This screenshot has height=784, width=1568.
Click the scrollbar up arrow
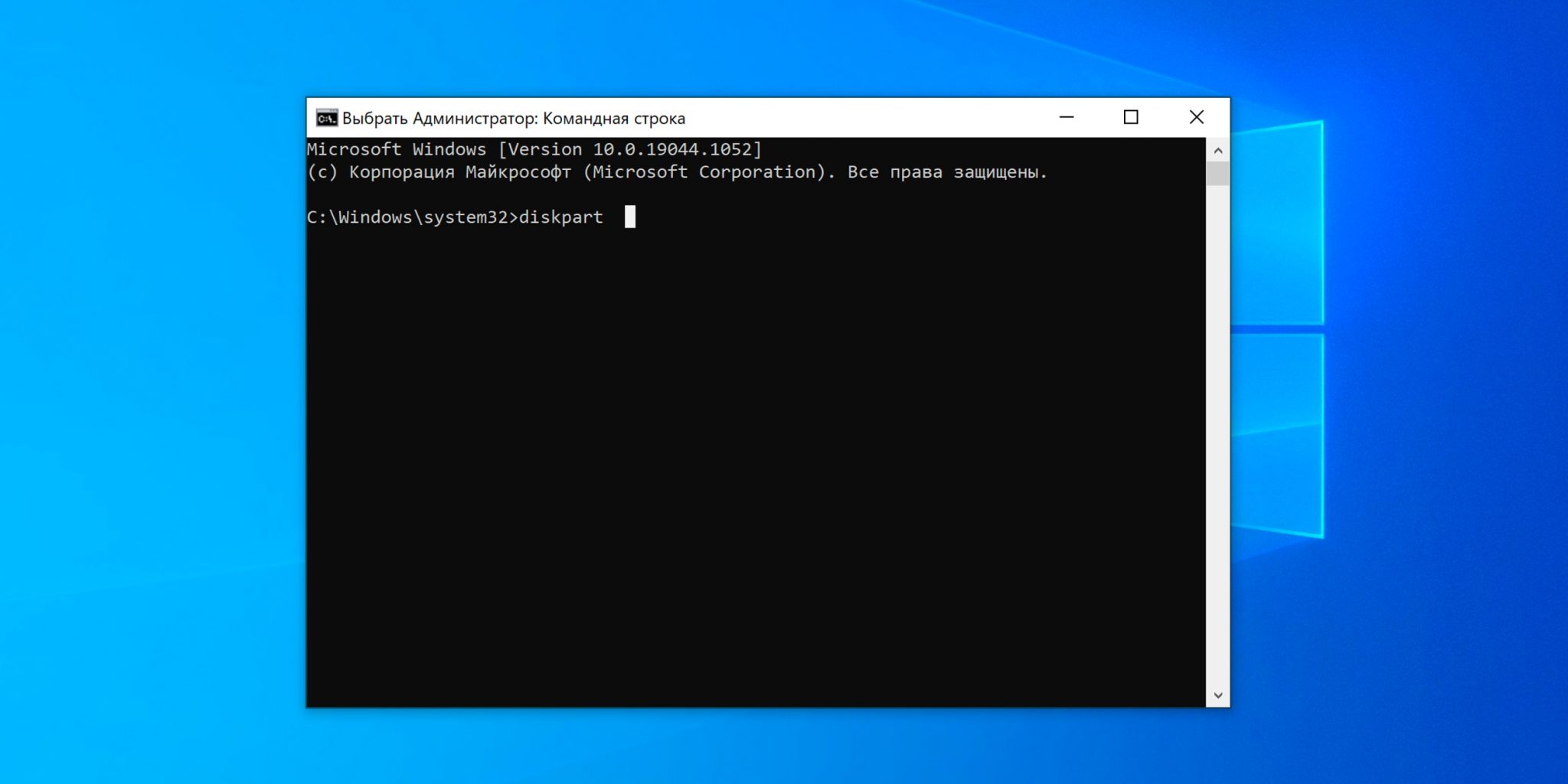[1217, 150]
